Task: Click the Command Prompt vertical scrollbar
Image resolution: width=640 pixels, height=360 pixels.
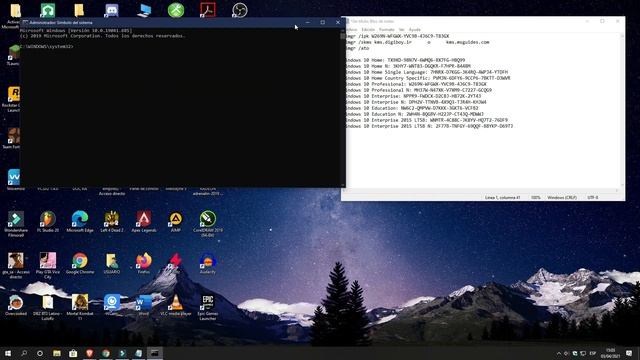Action: point(342,108)
